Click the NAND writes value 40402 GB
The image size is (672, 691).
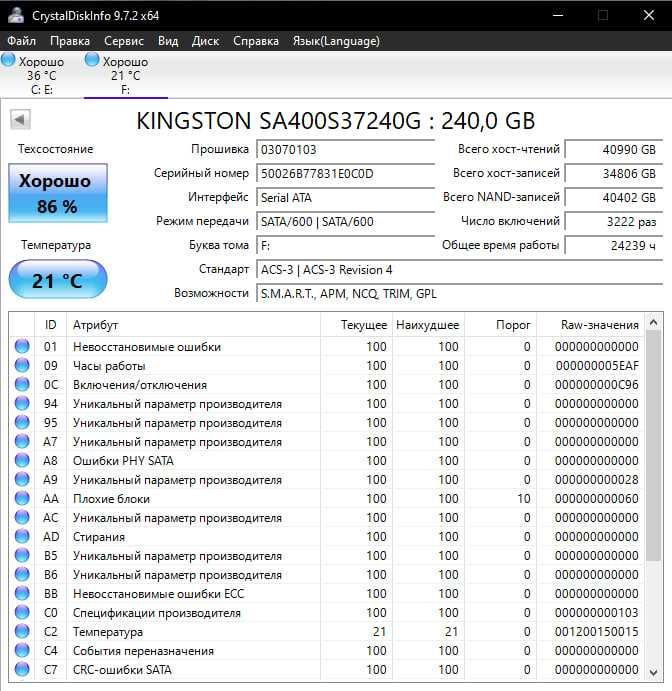pos(613,197)
